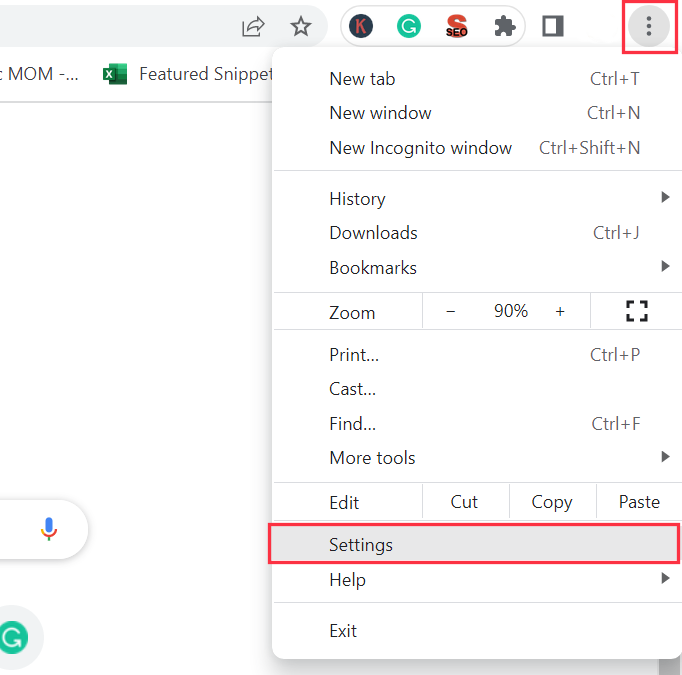
Task: Click the Cut button
Action: (x=465, y=502)
